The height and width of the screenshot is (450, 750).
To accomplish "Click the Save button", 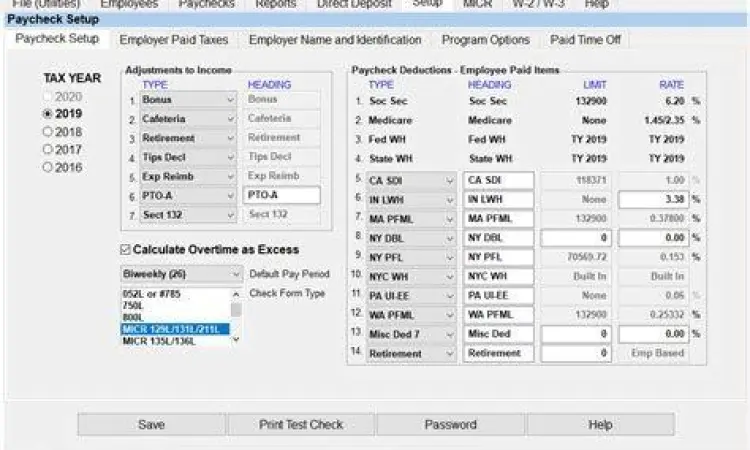I will point(152,424).
